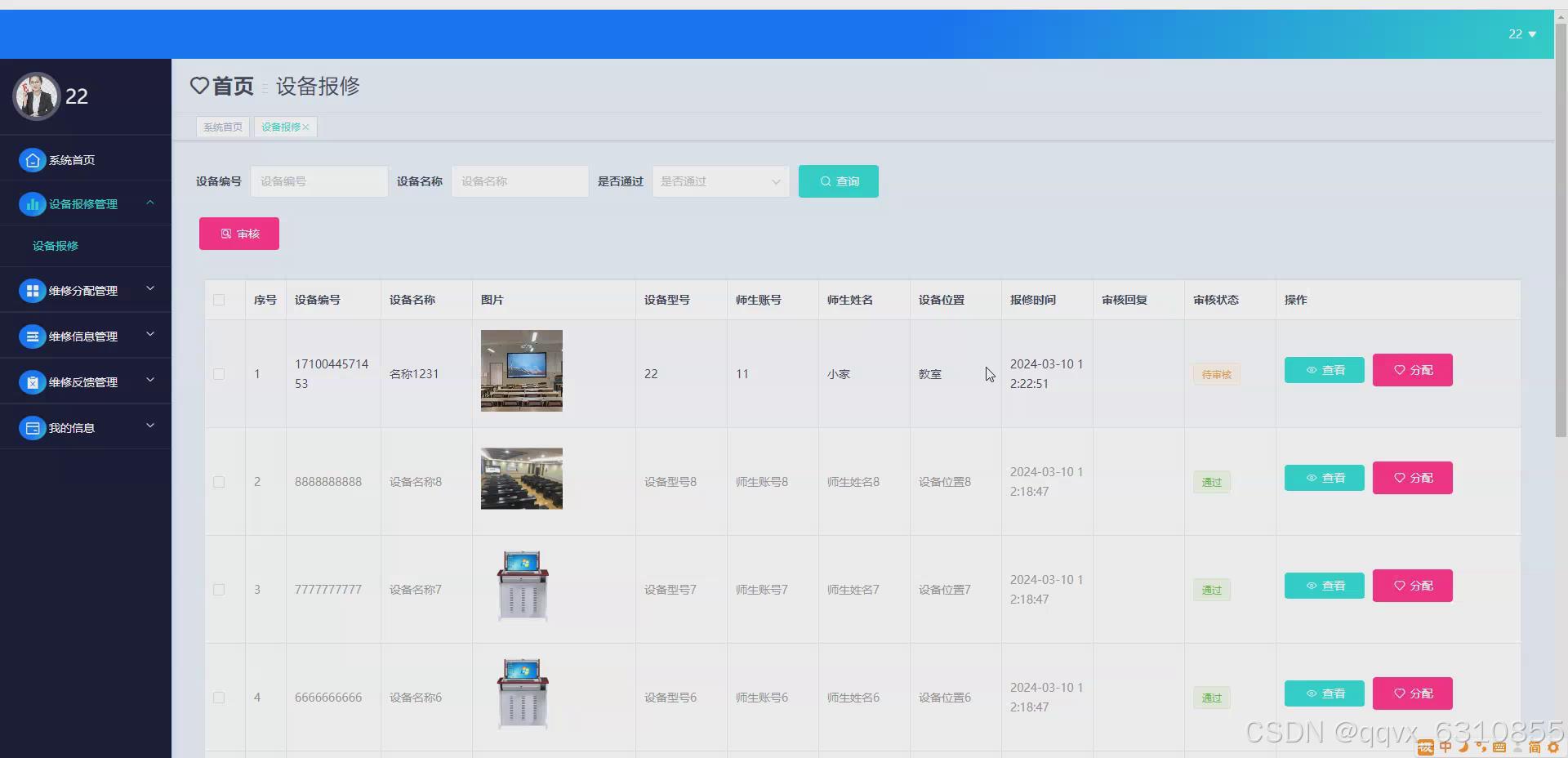Open the 22 user menu dropdown at top right
Screen dimensions: 1568x758
[1522, 34]
